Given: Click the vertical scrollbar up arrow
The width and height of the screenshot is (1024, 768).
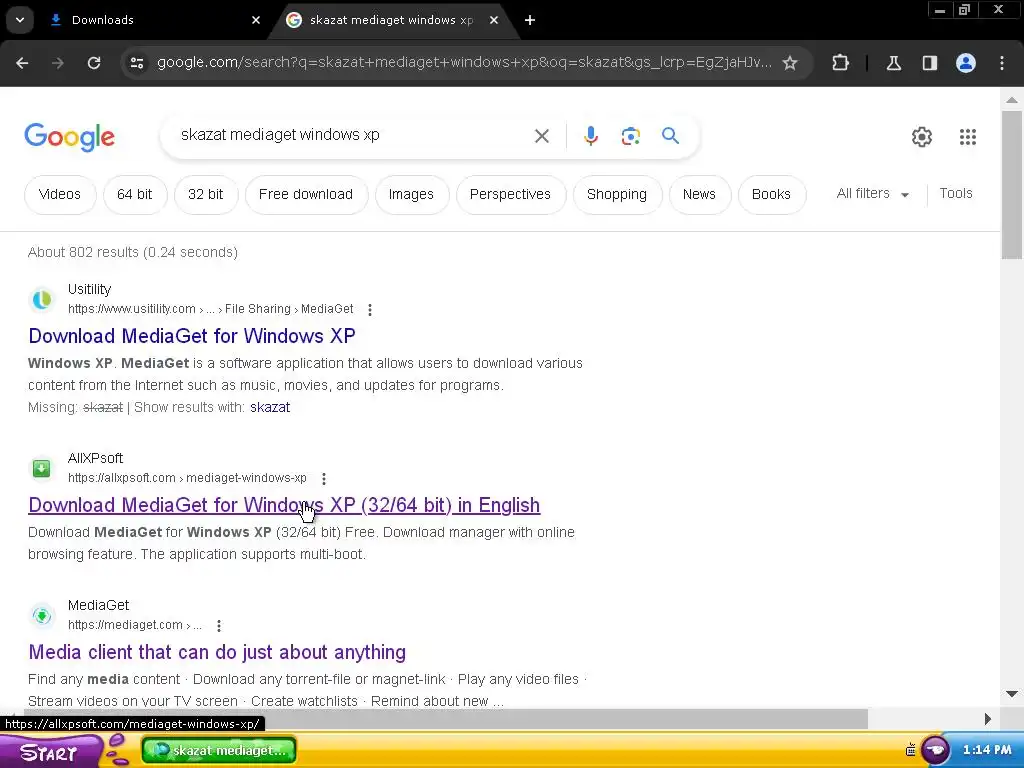Looking at the screenshot, I should 1012,100.
